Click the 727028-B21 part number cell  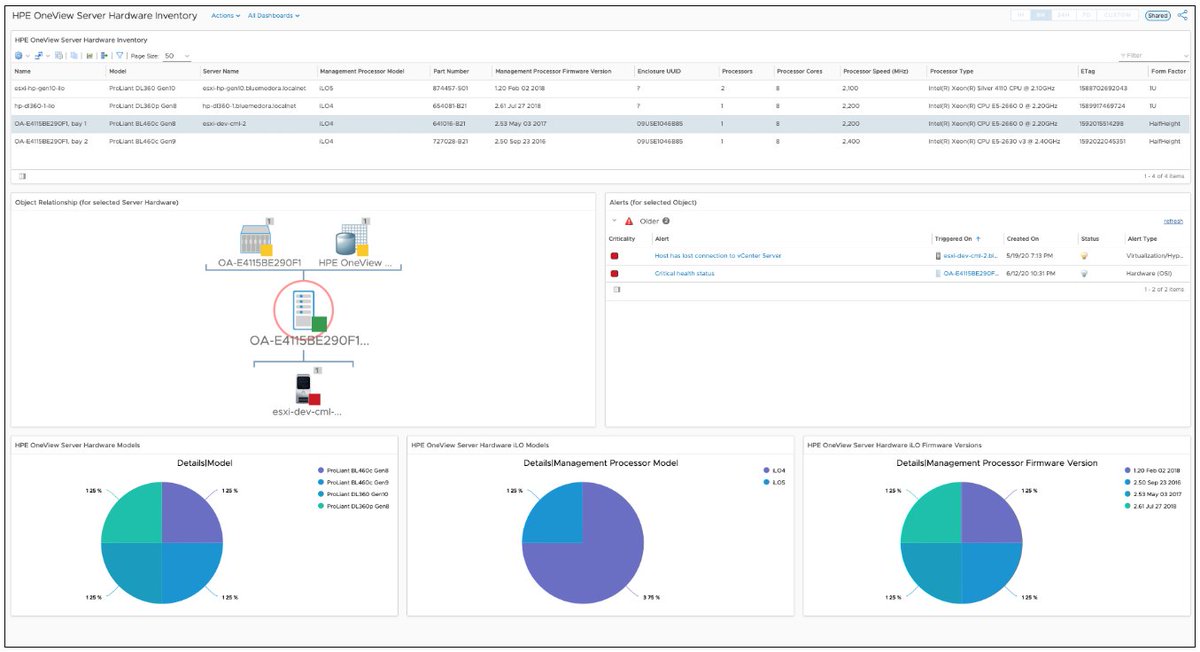450,141
